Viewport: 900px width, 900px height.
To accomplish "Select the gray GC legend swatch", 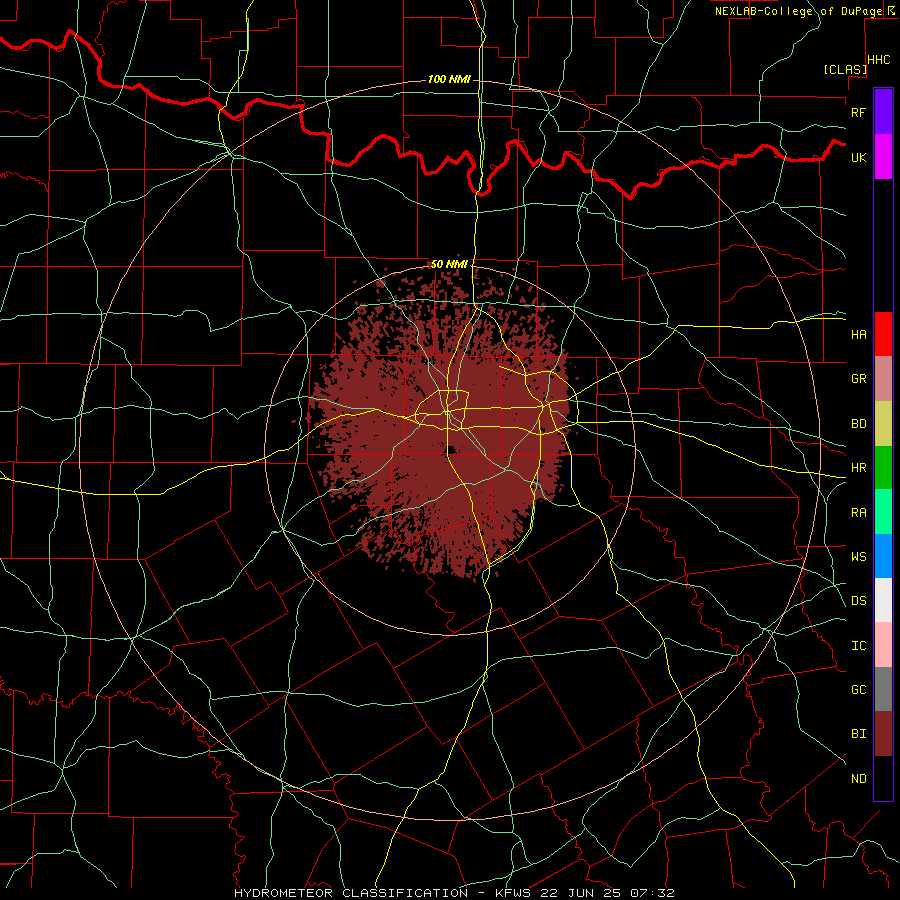I will point(883,689).
